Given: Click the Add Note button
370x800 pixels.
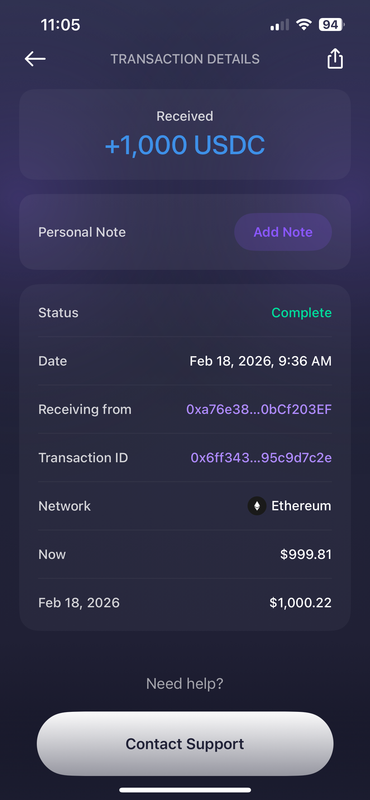Looking at the screenshot, I should pos(283,232).
